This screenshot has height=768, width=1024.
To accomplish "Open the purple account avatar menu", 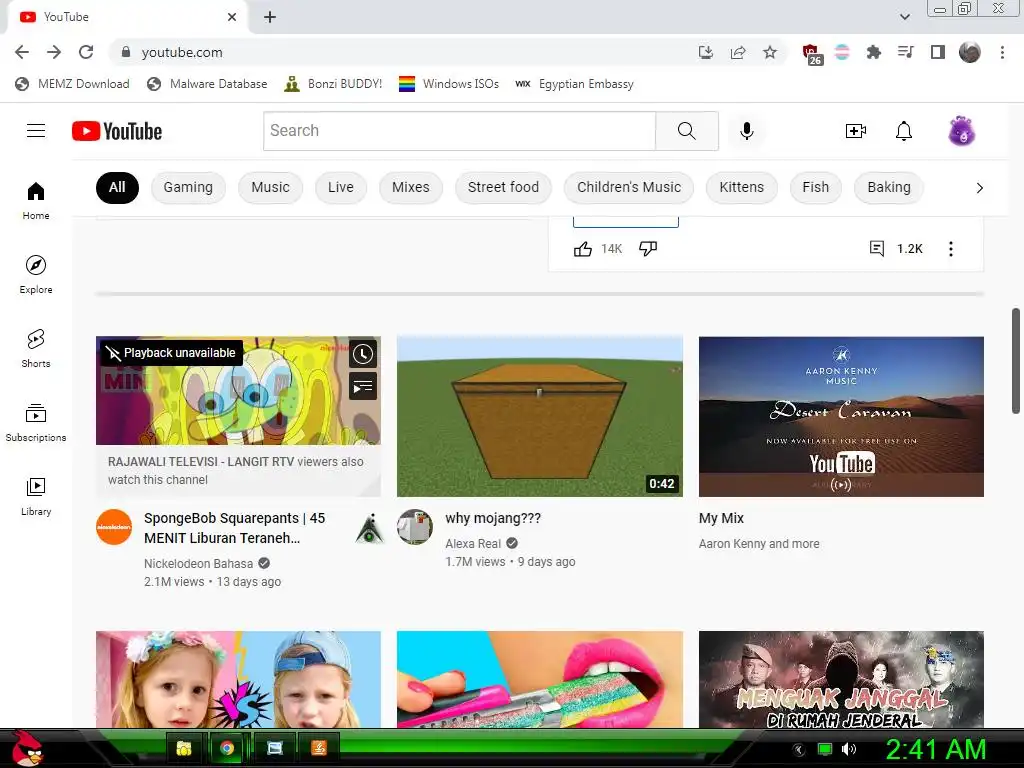I will pyautogui.click(x=961, y=131).
